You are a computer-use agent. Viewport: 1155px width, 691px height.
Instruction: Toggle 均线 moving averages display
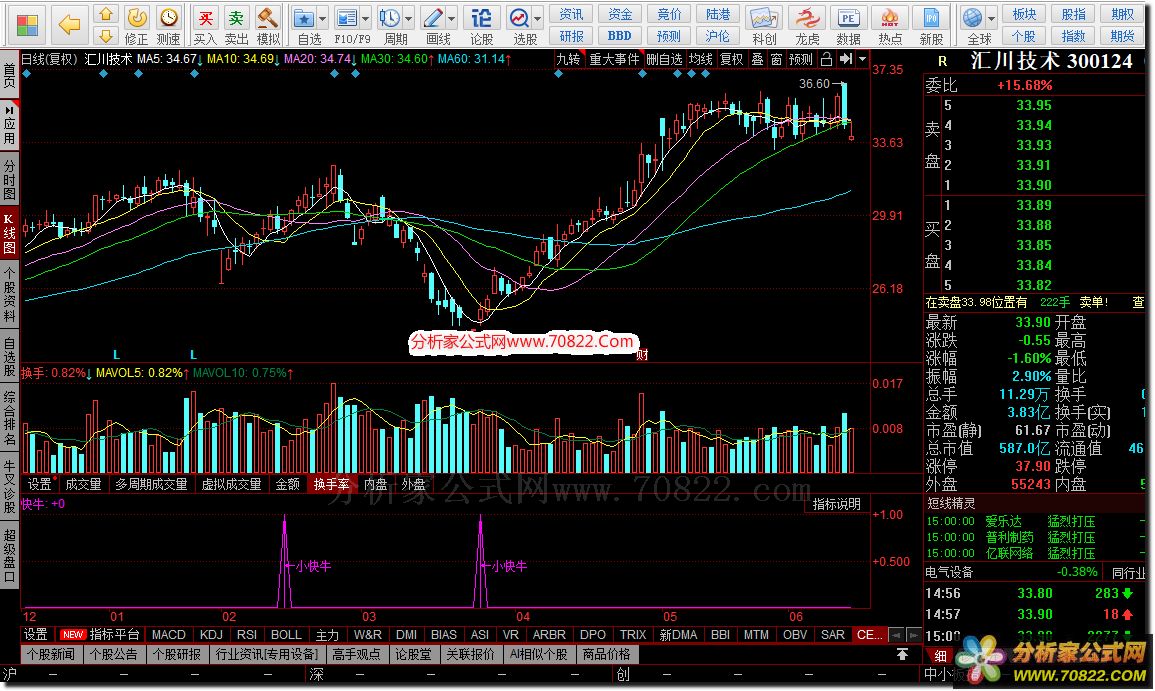(x=701, y=59)
